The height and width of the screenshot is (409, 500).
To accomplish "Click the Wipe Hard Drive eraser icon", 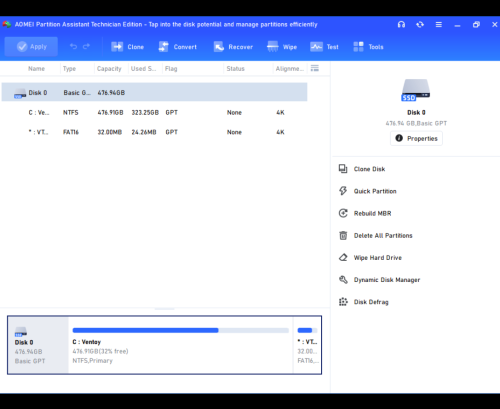I will [343, 257].
